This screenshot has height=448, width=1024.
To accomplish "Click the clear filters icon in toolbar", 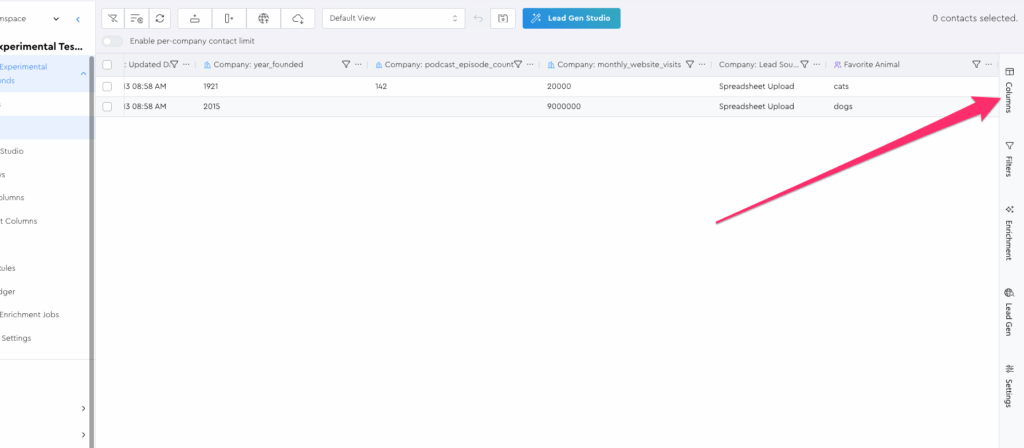I will click(x=112, y=18).
